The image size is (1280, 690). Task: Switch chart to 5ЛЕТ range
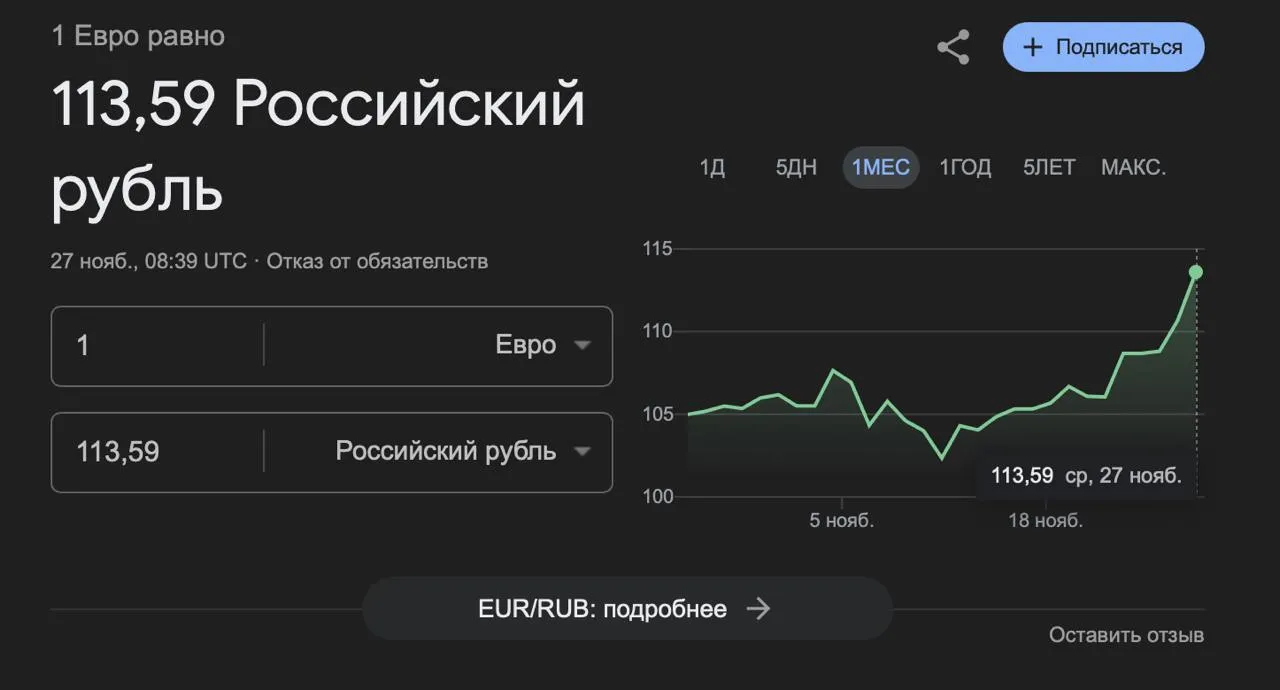(x=1049, y=167)
